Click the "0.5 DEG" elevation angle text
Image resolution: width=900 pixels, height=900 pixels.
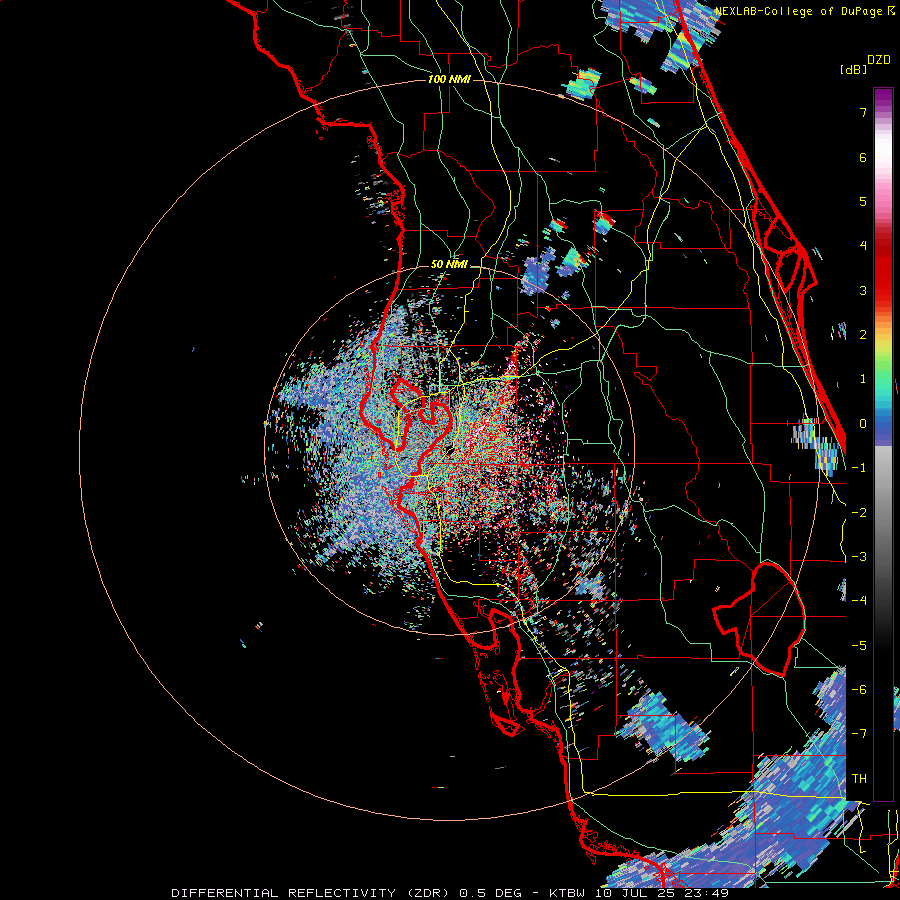pos(490,893)
